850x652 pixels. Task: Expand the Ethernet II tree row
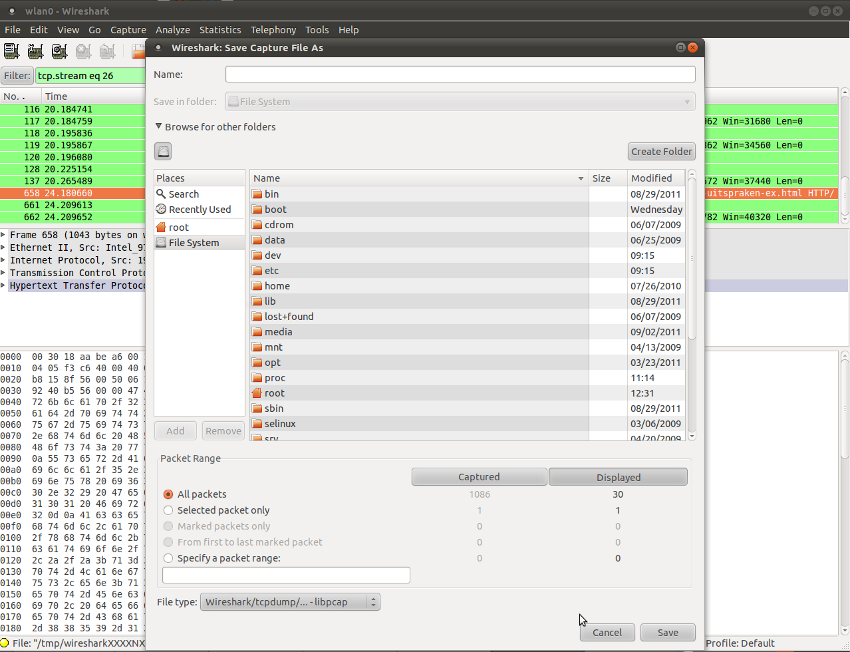(3, 248)
